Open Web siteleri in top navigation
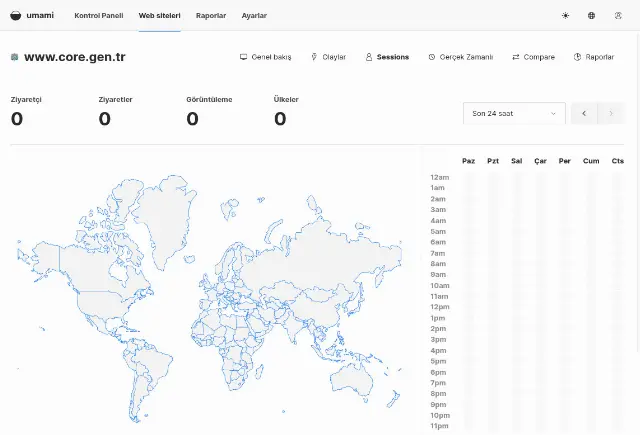640x435 pixels. (x=160, y=16)
